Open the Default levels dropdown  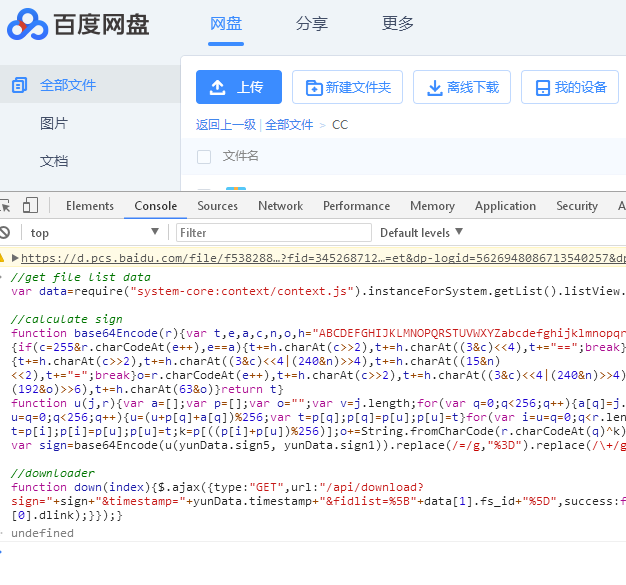click(x=422, y=232)
